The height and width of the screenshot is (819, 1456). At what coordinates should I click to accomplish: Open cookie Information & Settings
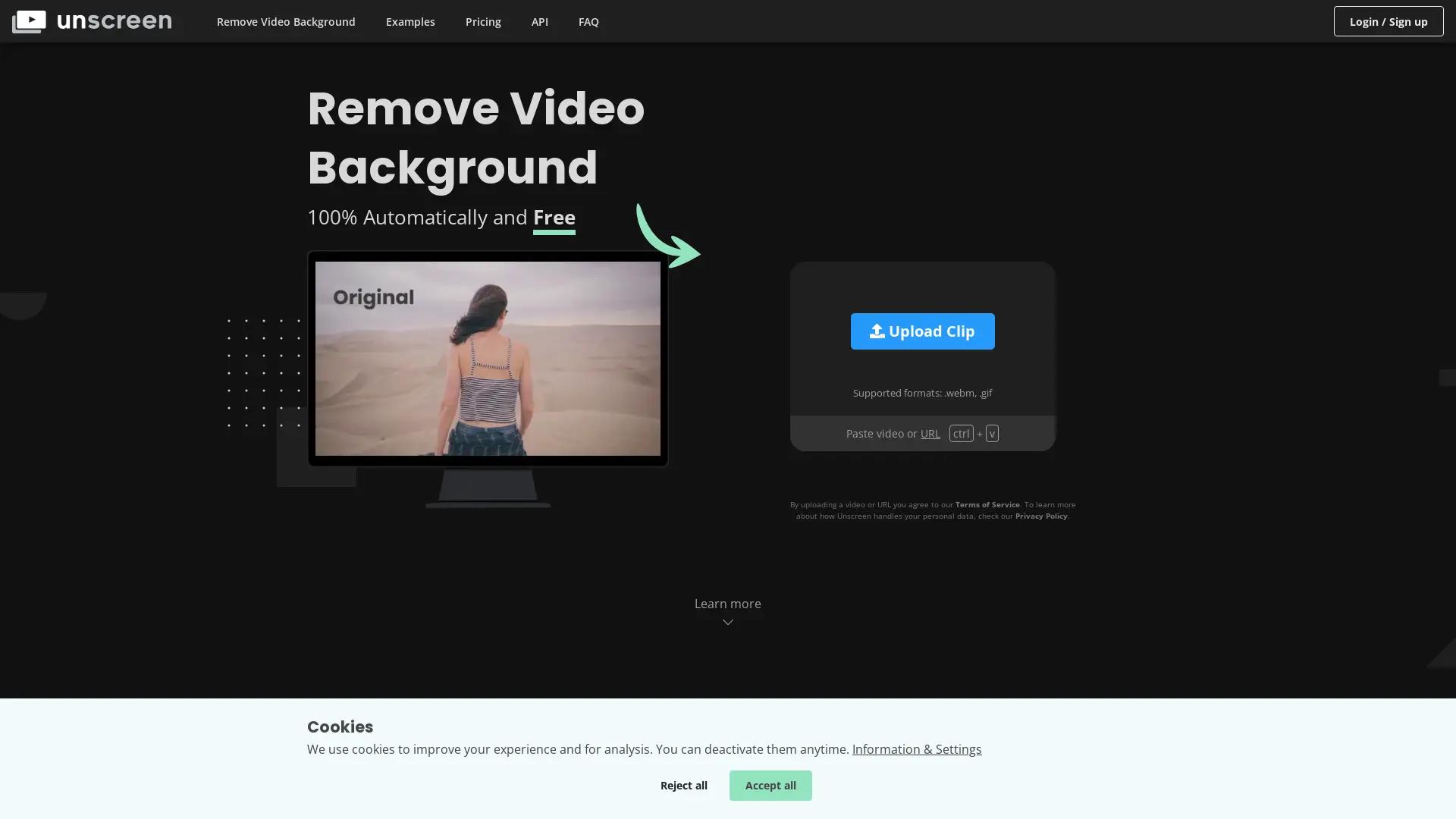pyautogui.click(x=917, y=749)
